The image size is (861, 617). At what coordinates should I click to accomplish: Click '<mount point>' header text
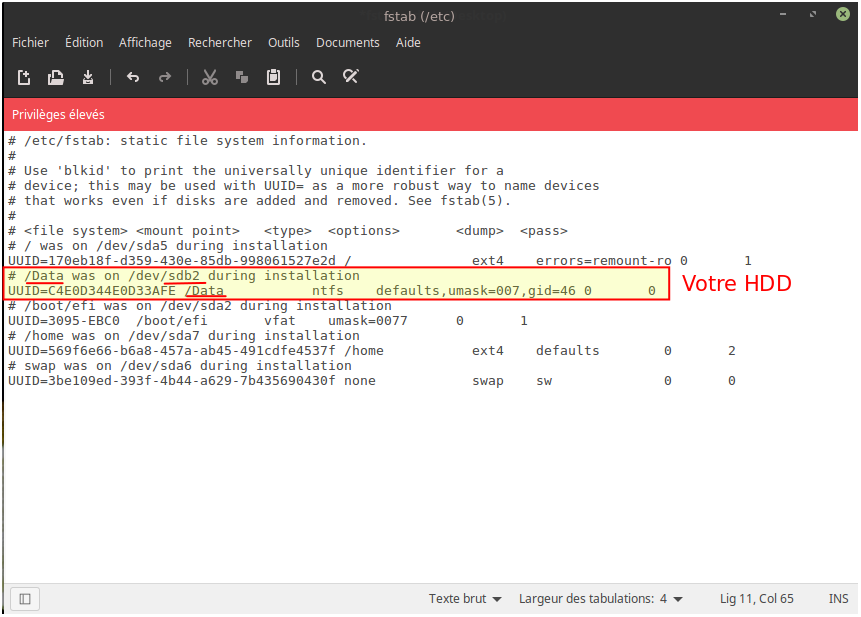(x=188, y=231)
